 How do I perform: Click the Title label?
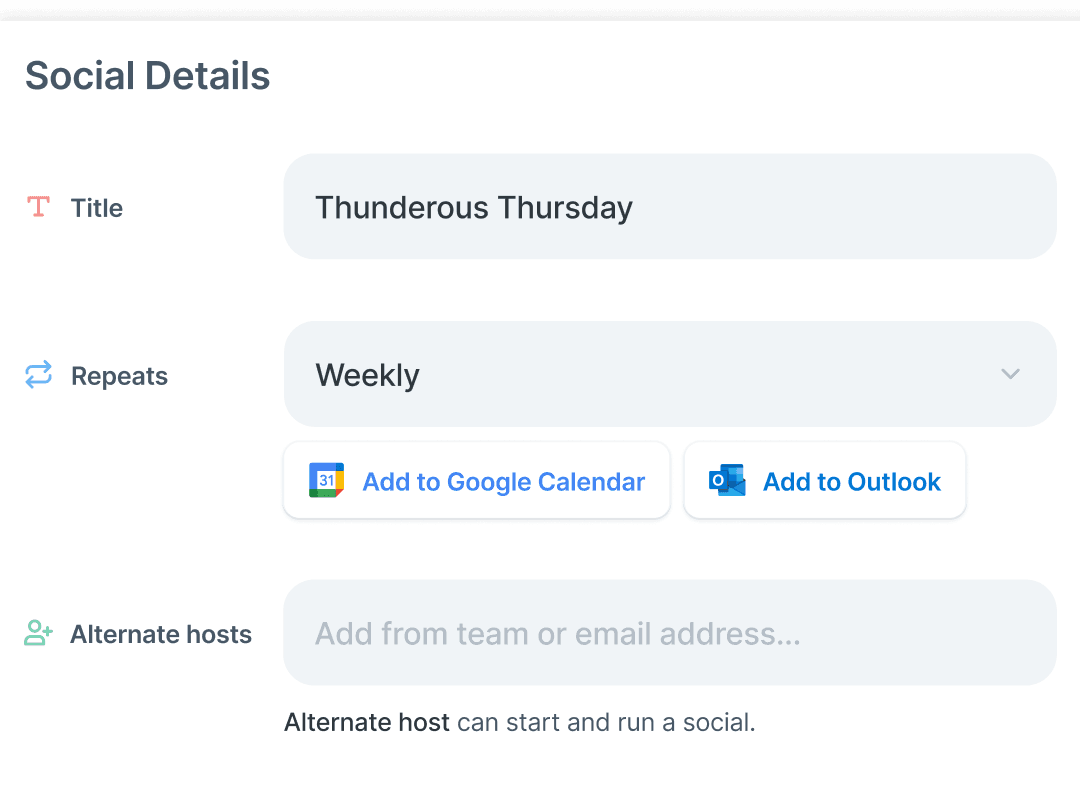(x=96, y=208)
